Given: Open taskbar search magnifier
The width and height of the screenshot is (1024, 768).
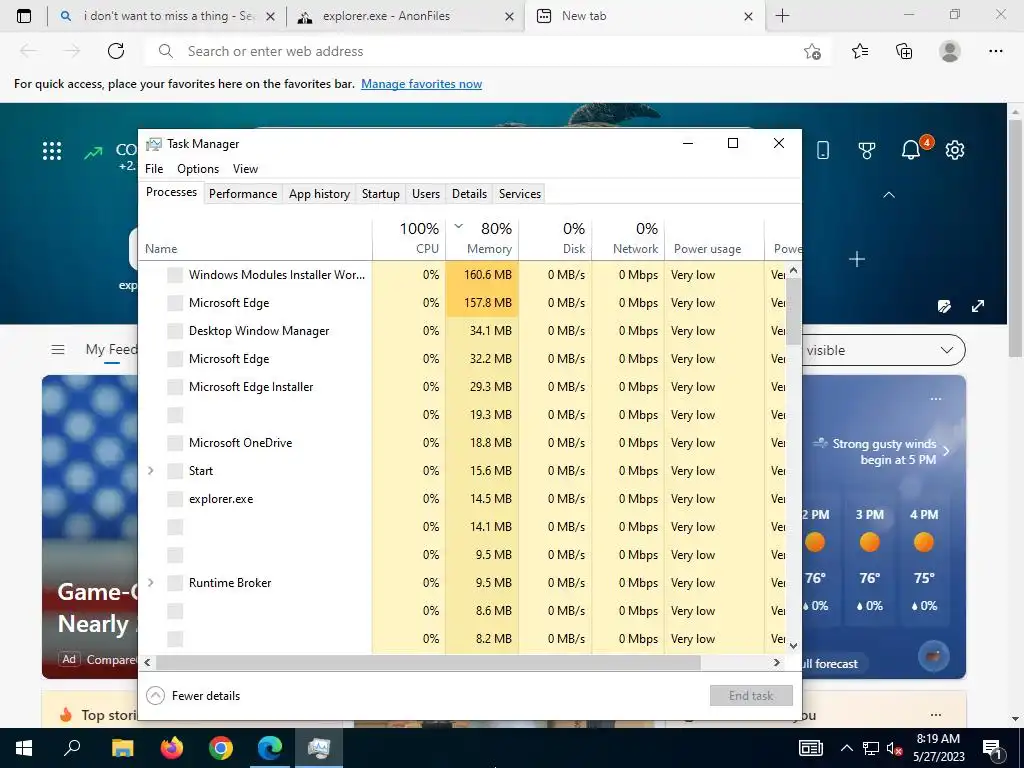Looking at the screenshot, I should click(72, 748).
